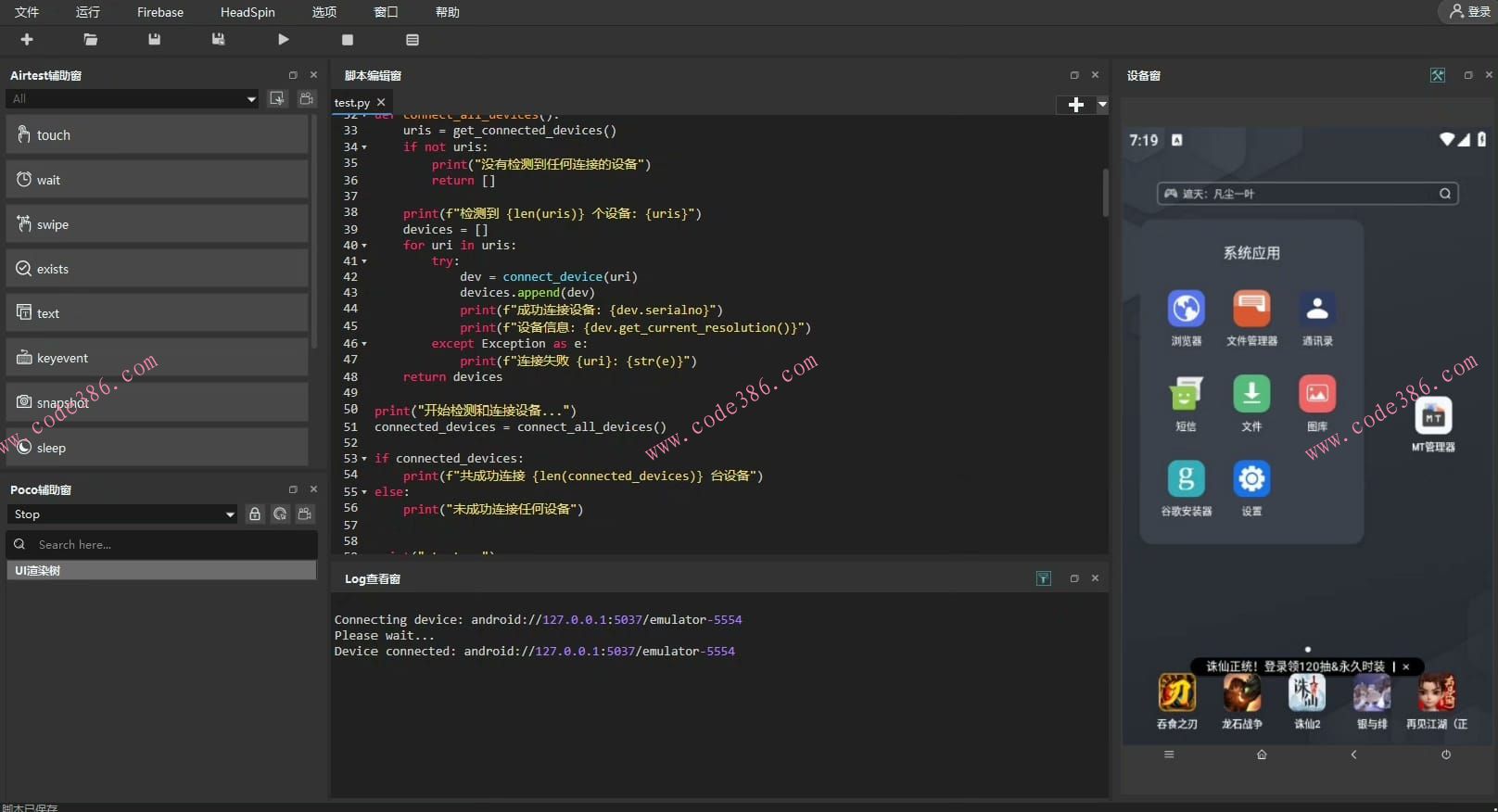Click the device panel tools icon
Viewport: 1498px width, 812px height.
1437,75
